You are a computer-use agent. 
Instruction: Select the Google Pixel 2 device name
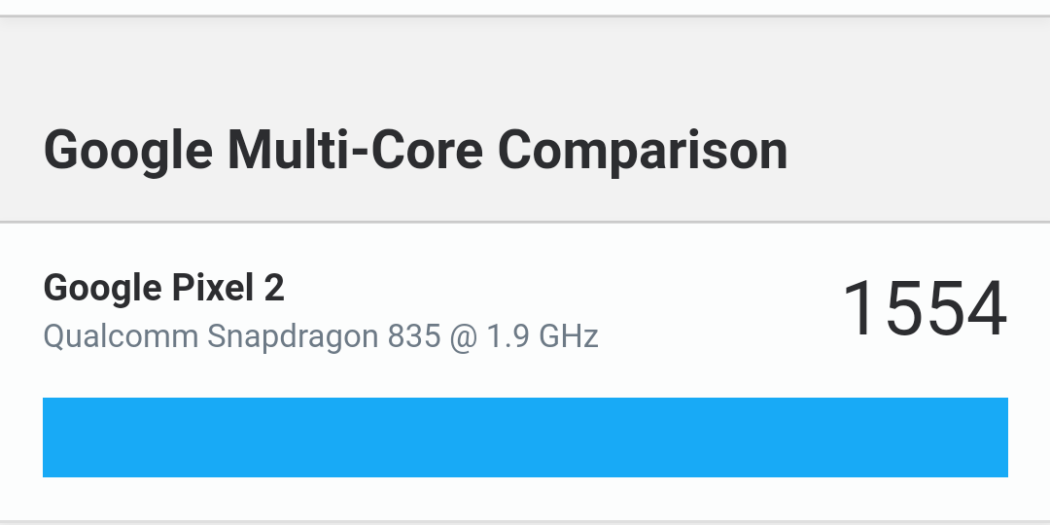[x=164, y=288]
